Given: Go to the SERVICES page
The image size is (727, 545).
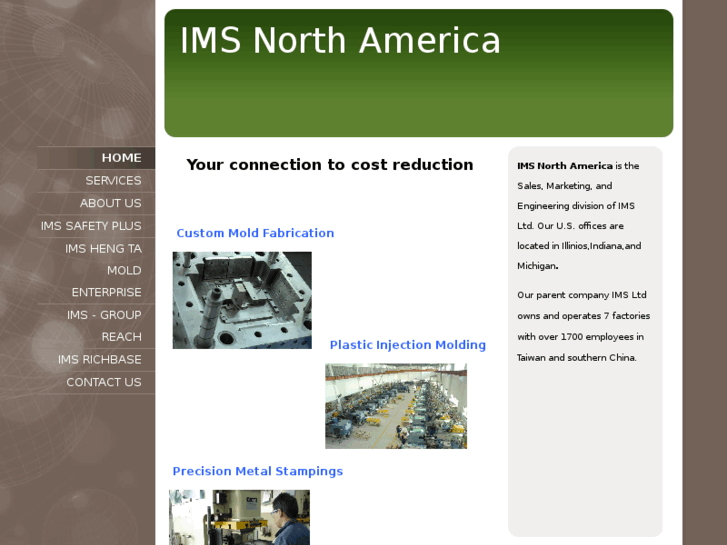Looking at the screenshot, I should pos(96,180).
